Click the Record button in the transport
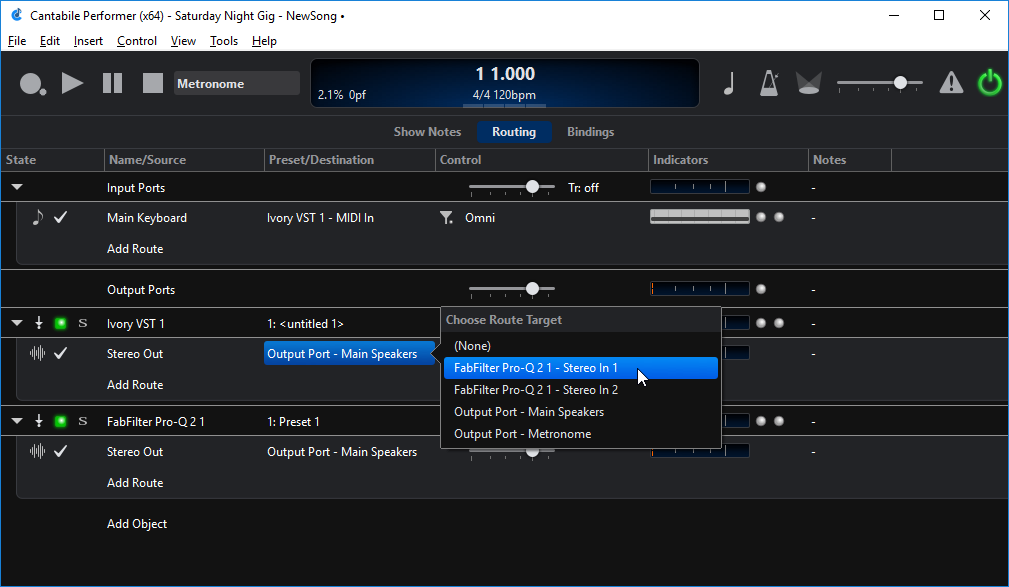 pos(32,84)
